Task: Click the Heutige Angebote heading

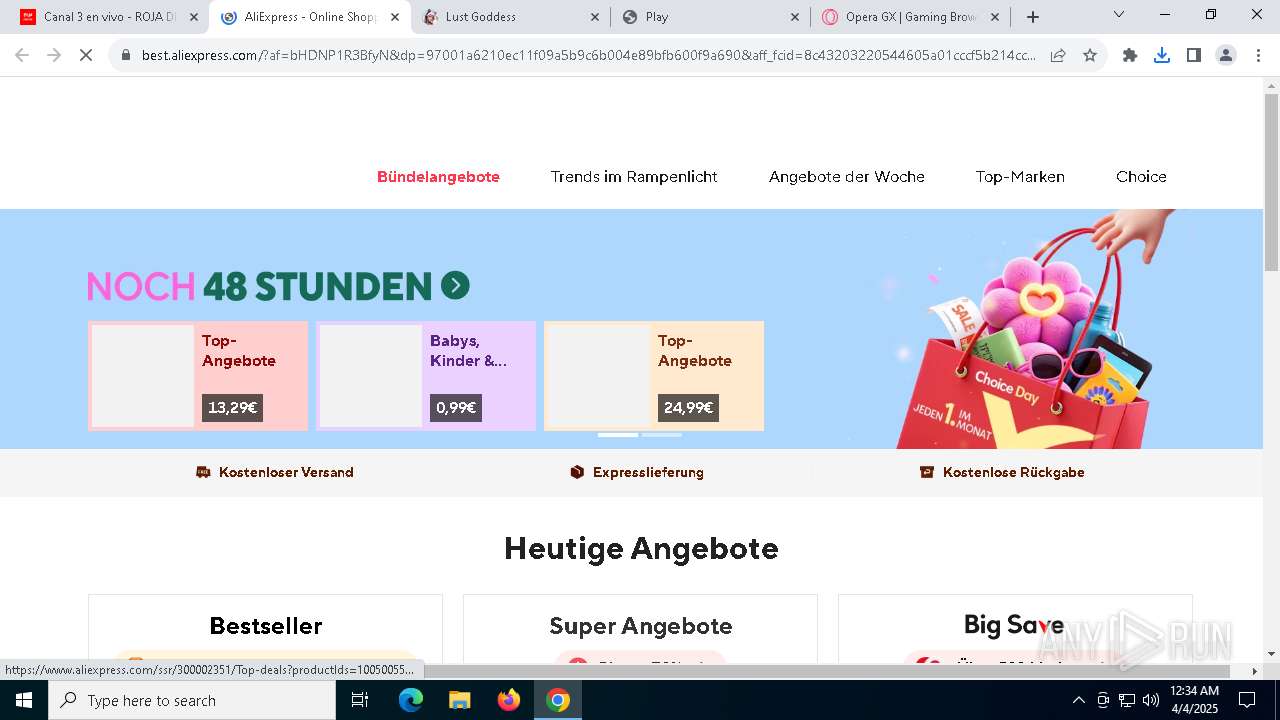Action: [641, 548]
